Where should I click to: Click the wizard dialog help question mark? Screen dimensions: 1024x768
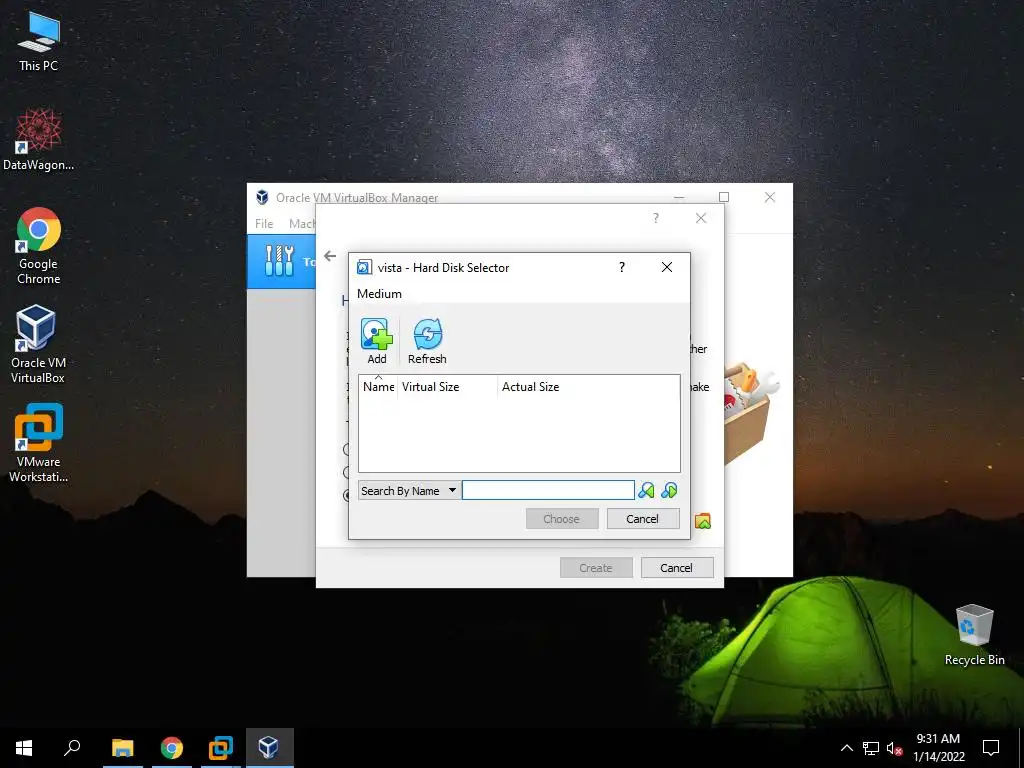[656, 218]
